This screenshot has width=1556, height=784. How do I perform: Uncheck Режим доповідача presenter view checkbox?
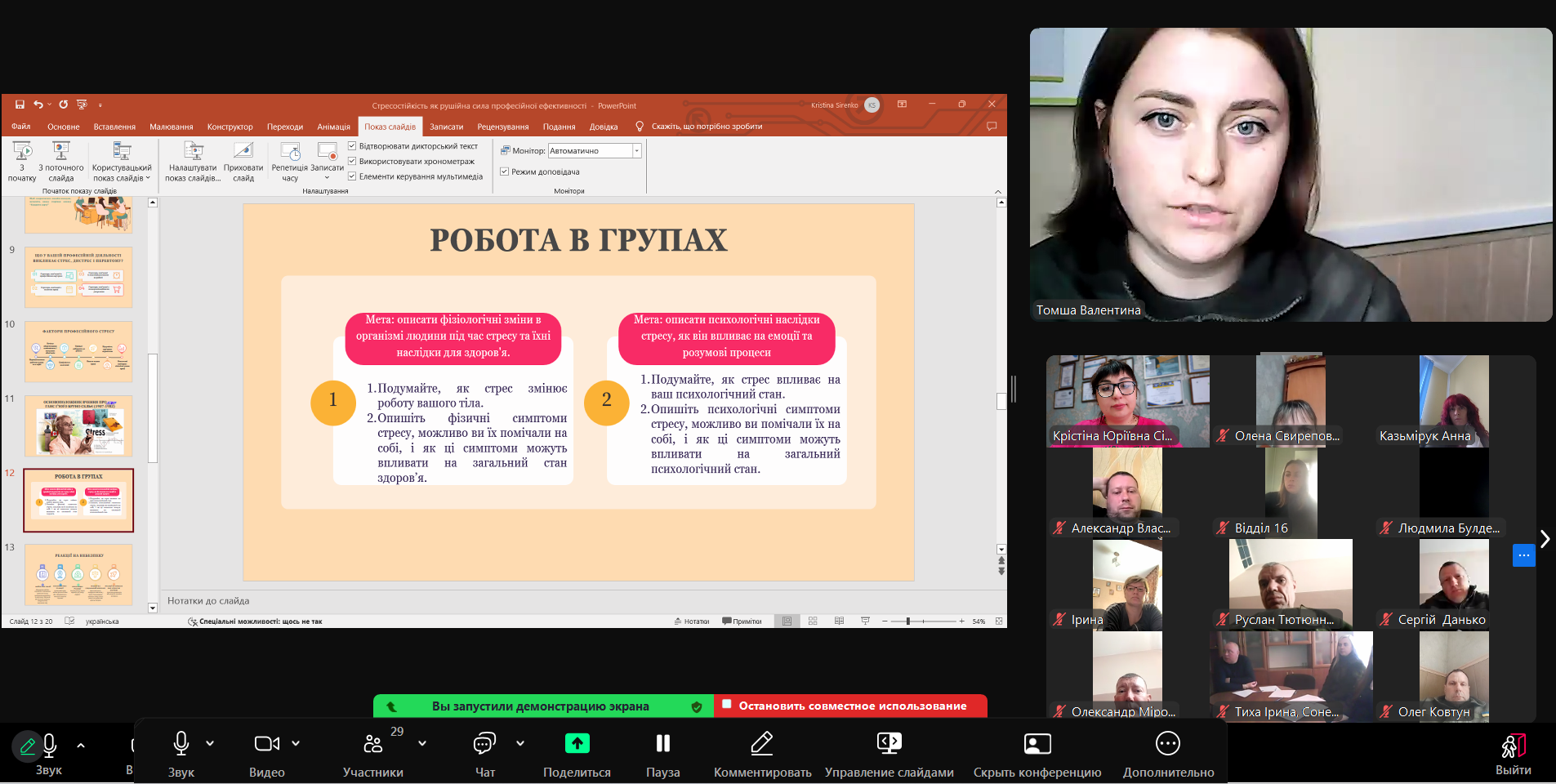click(505, 171)
